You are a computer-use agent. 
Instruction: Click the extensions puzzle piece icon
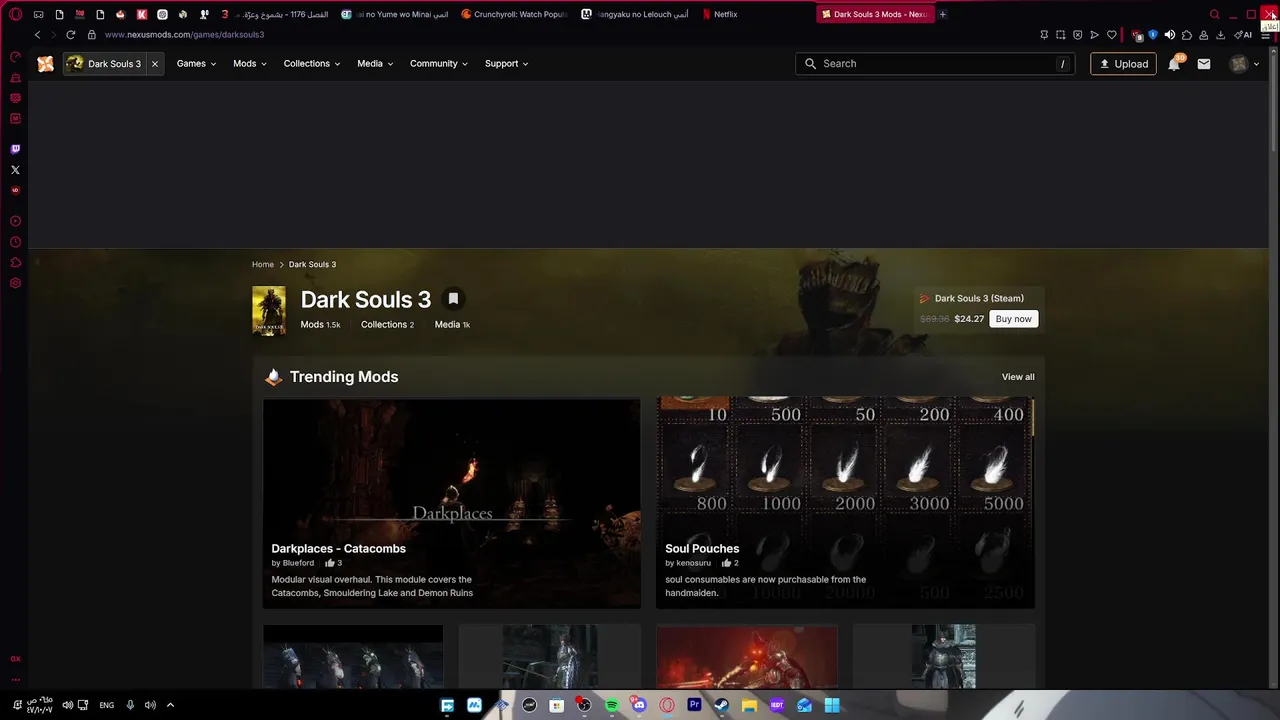pos(1187,35)
